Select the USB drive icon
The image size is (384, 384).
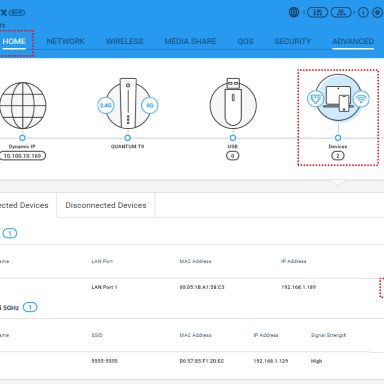click(233, 103)
